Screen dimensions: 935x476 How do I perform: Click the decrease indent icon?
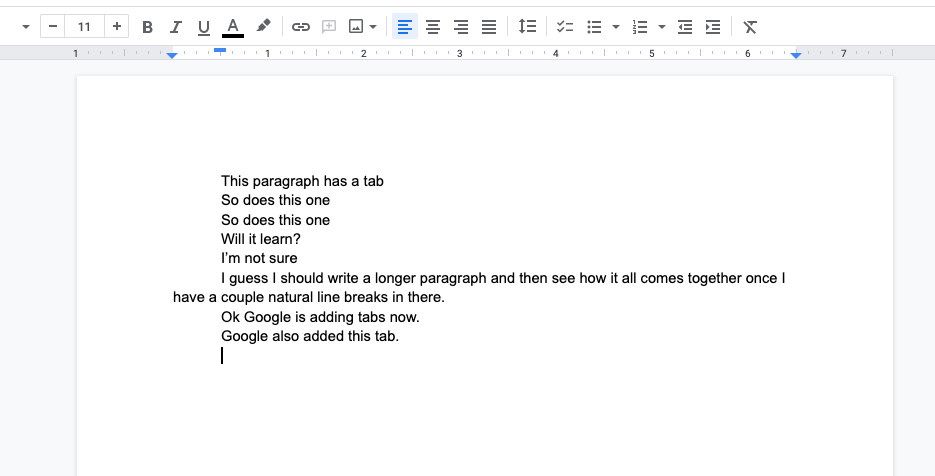point(685,27)
